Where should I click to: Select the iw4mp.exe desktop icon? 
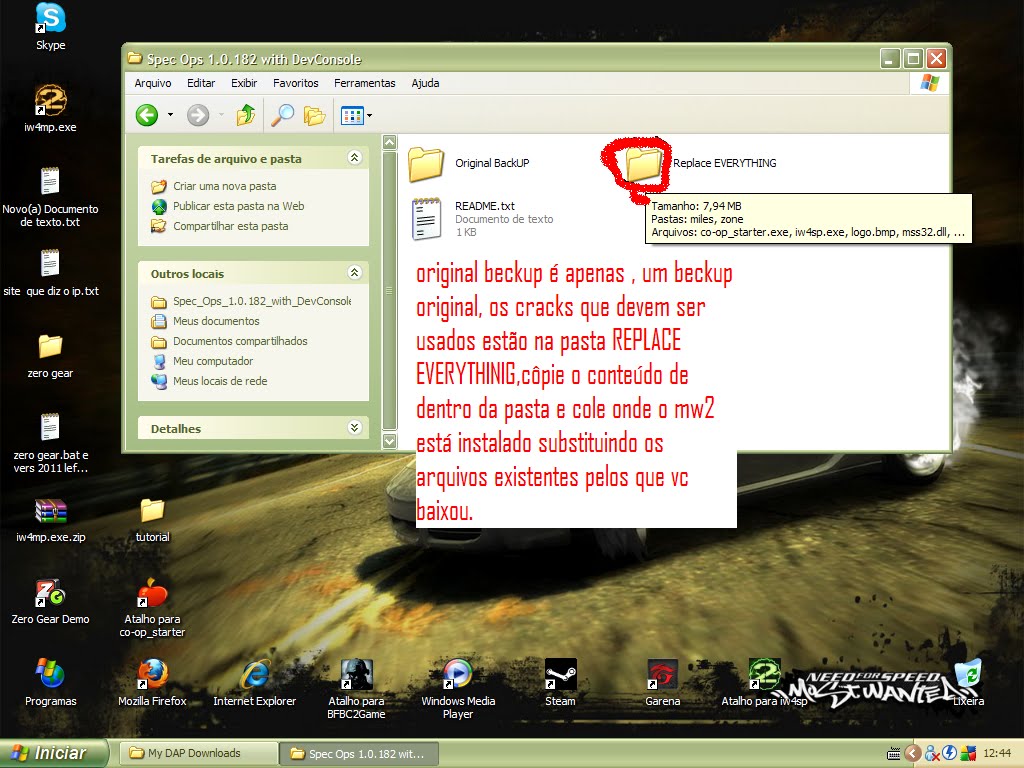[50, 109]
